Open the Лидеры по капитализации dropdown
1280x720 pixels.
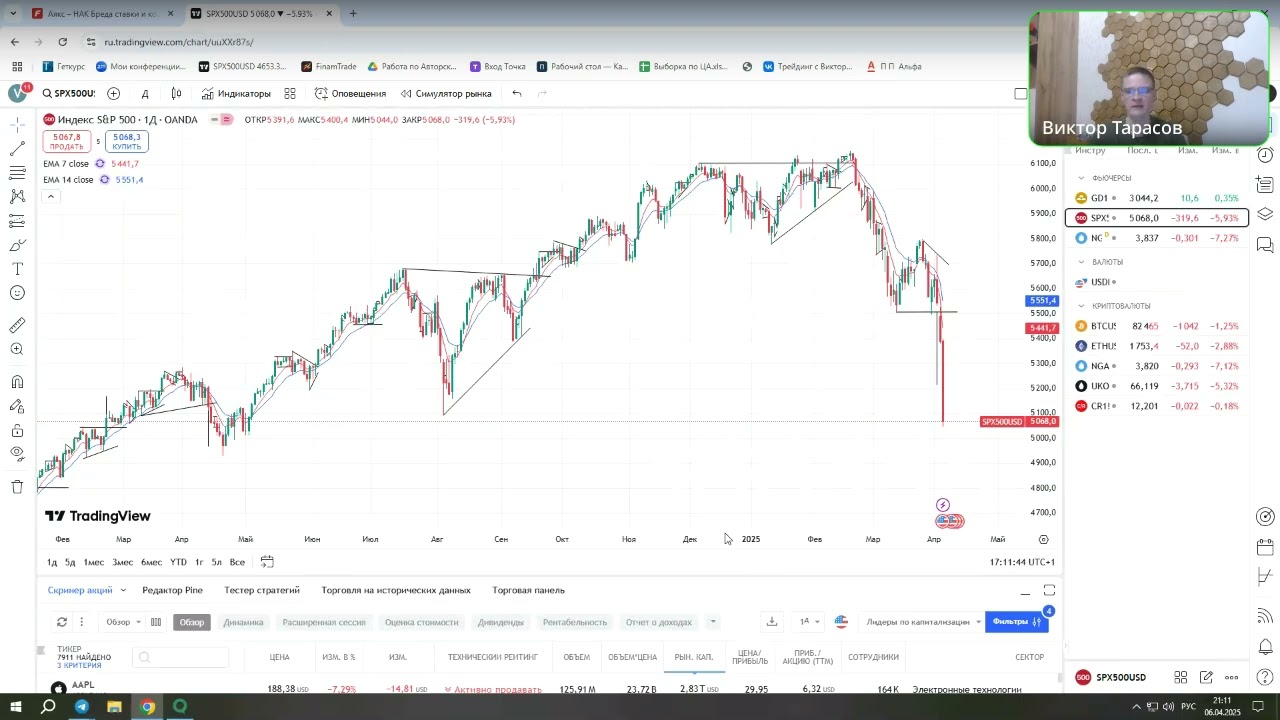pyautogui.click(x=923, y=622)
